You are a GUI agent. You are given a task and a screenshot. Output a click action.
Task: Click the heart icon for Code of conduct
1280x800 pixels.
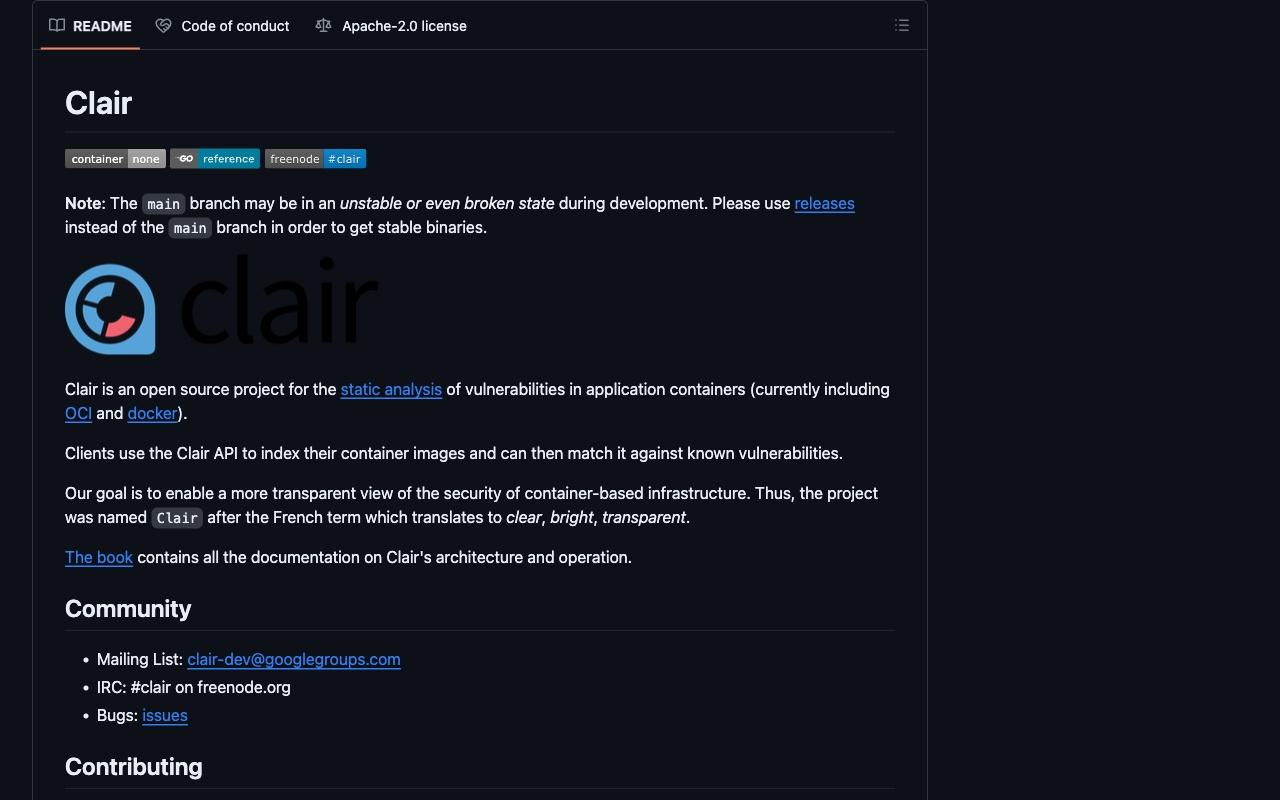(163, 26)
